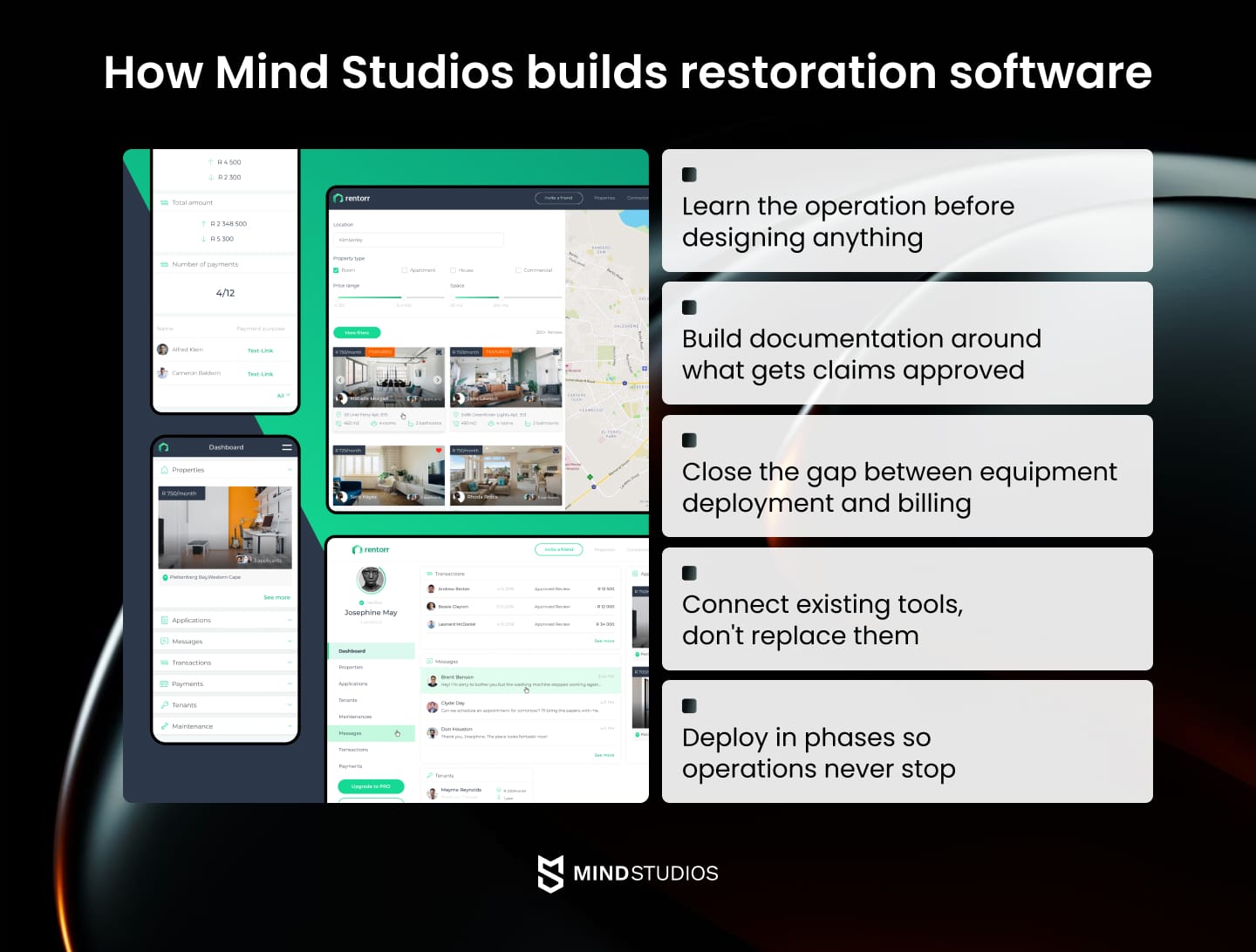Image resolution: width=1256 pixels, height=952 pixels.
Task: Click the Space slider handle
Action: (x=500, y=297)
